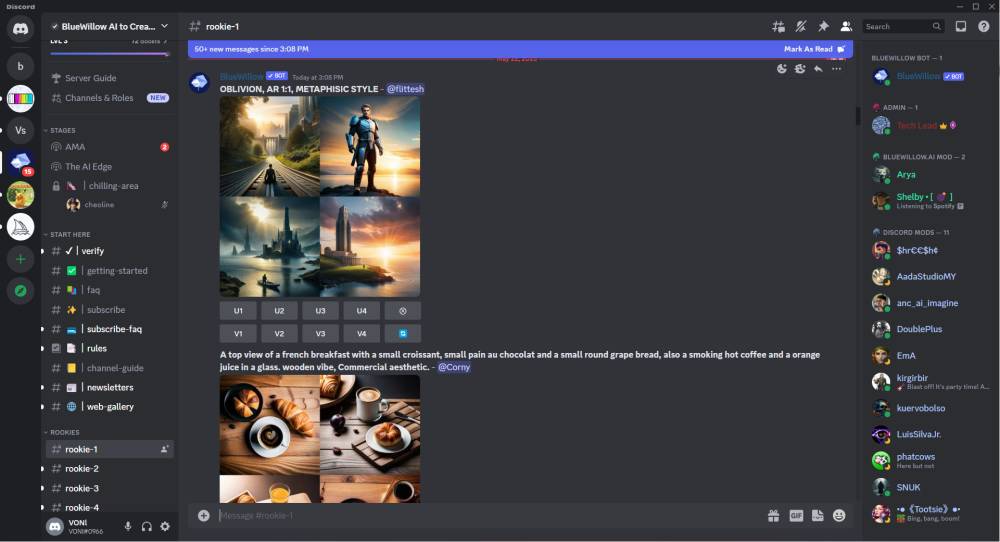Image resolution: width=1000 pixels, height=542 pixels.
Task: Add reaction emoji on BlueWillow message
Action: (782, 69)
